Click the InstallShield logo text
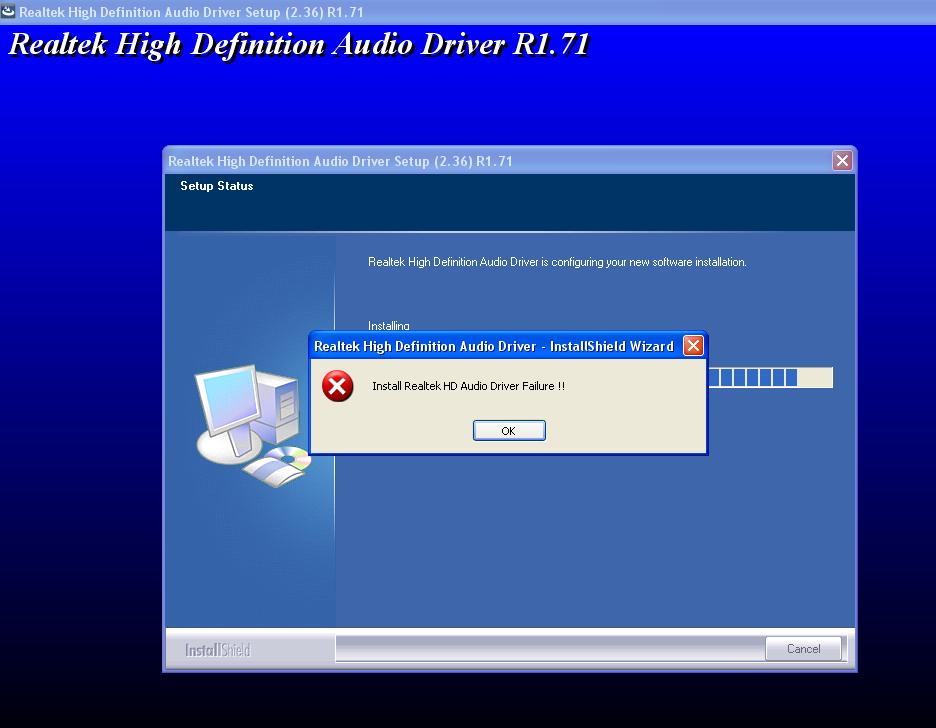The height and width of the screenshot is (728, 936). pyautogui.click(x=217, y=650)
